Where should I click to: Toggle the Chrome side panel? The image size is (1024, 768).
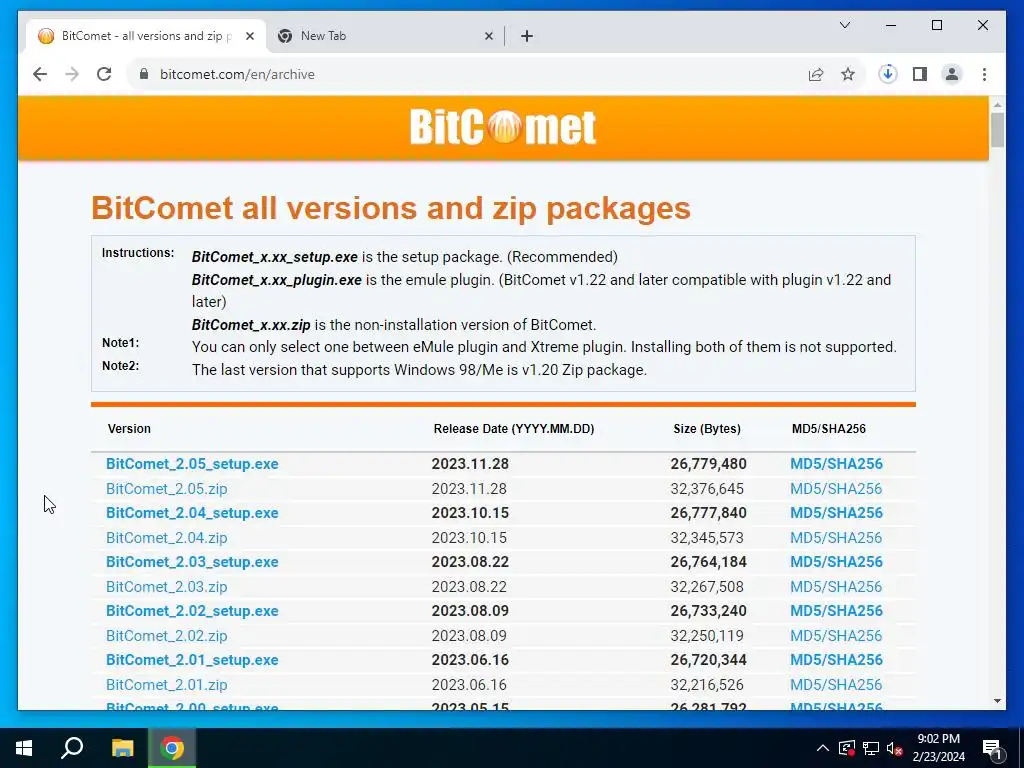coord(920,74)
